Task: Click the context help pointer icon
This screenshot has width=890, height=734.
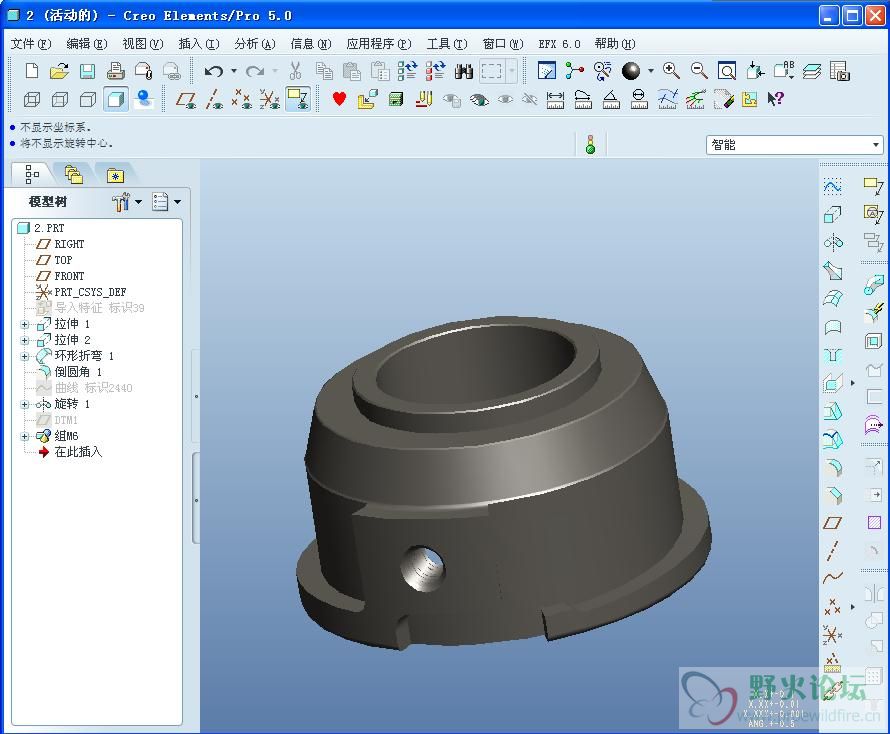Action: click(775, 99)
